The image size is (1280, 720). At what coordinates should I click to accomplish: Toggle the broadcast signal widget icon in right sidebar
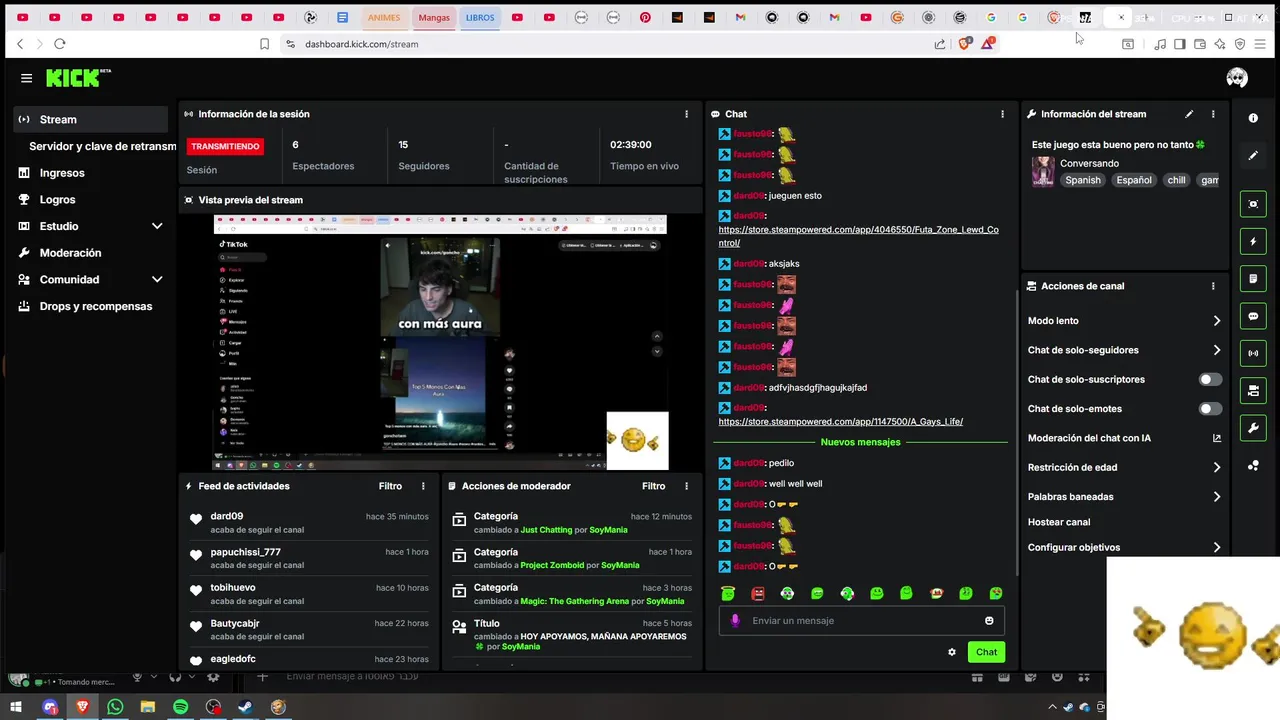coord(1253,353)
